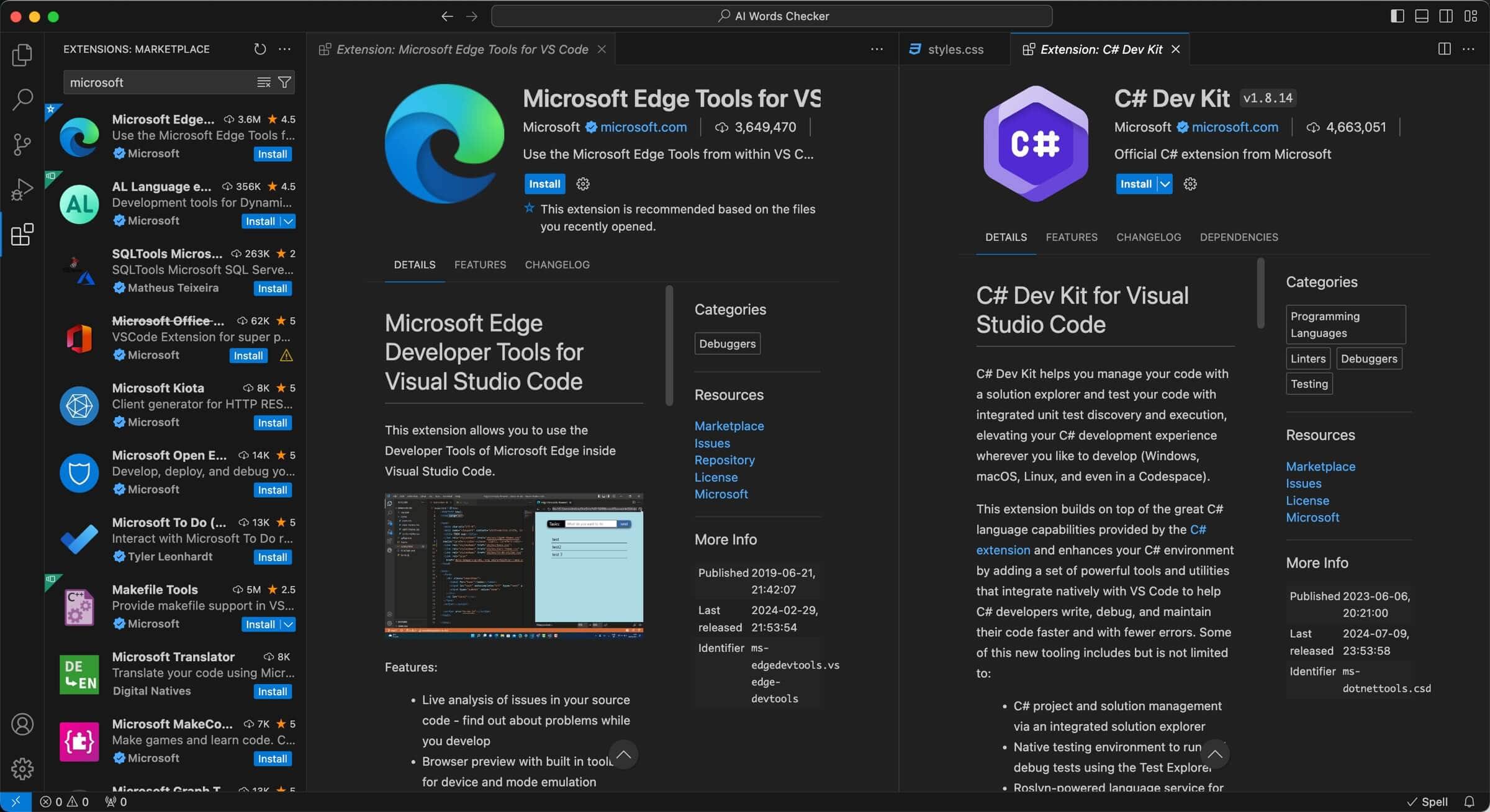
Task: Click the filter extensions funnel icon
Action: tap(284, 83)
